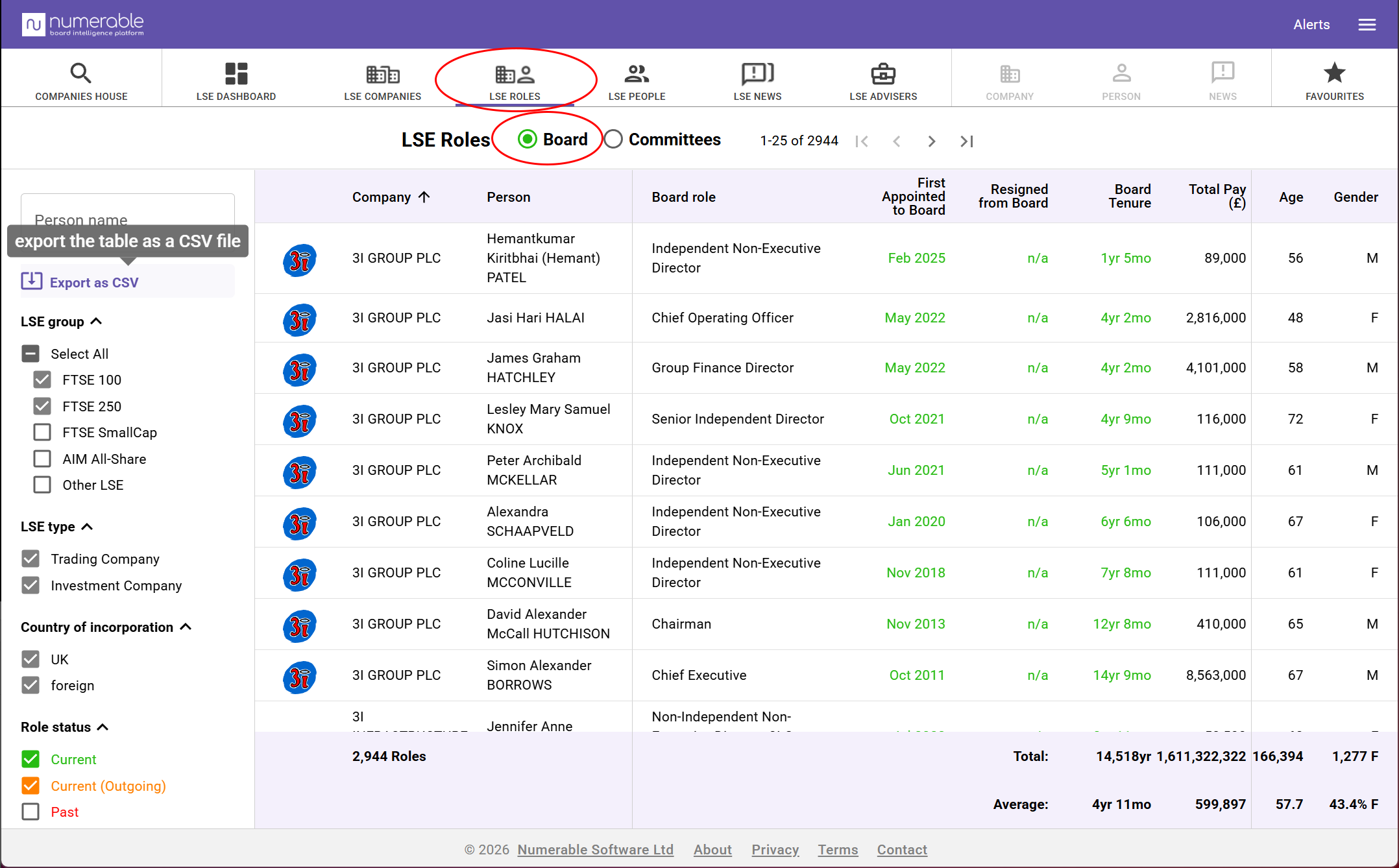Screen dimensions: 1399x868
Task: Open the Companies House search icon
Action: tap(80, 73)
